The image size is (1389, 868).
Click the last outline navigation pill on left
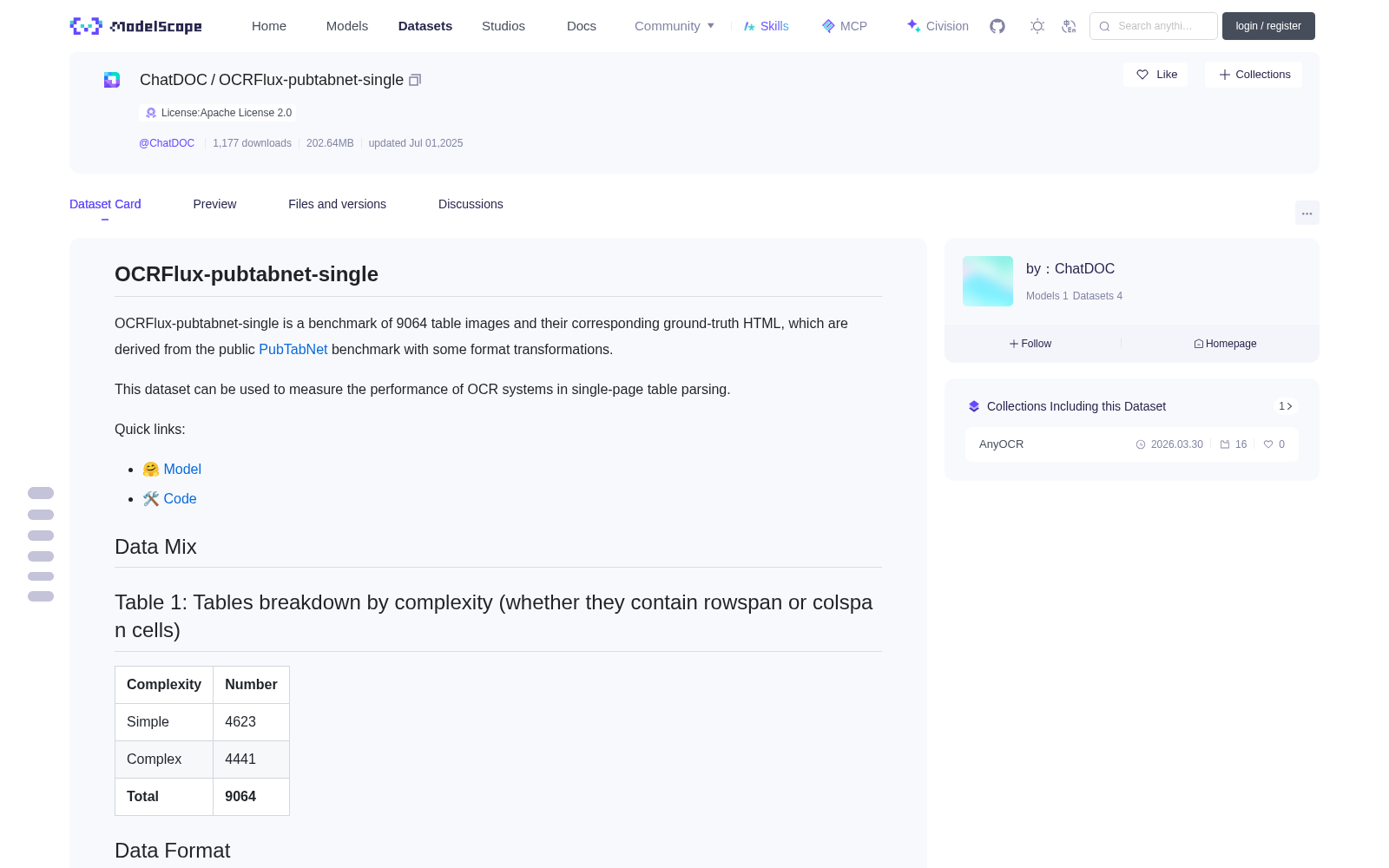point(41,596)
